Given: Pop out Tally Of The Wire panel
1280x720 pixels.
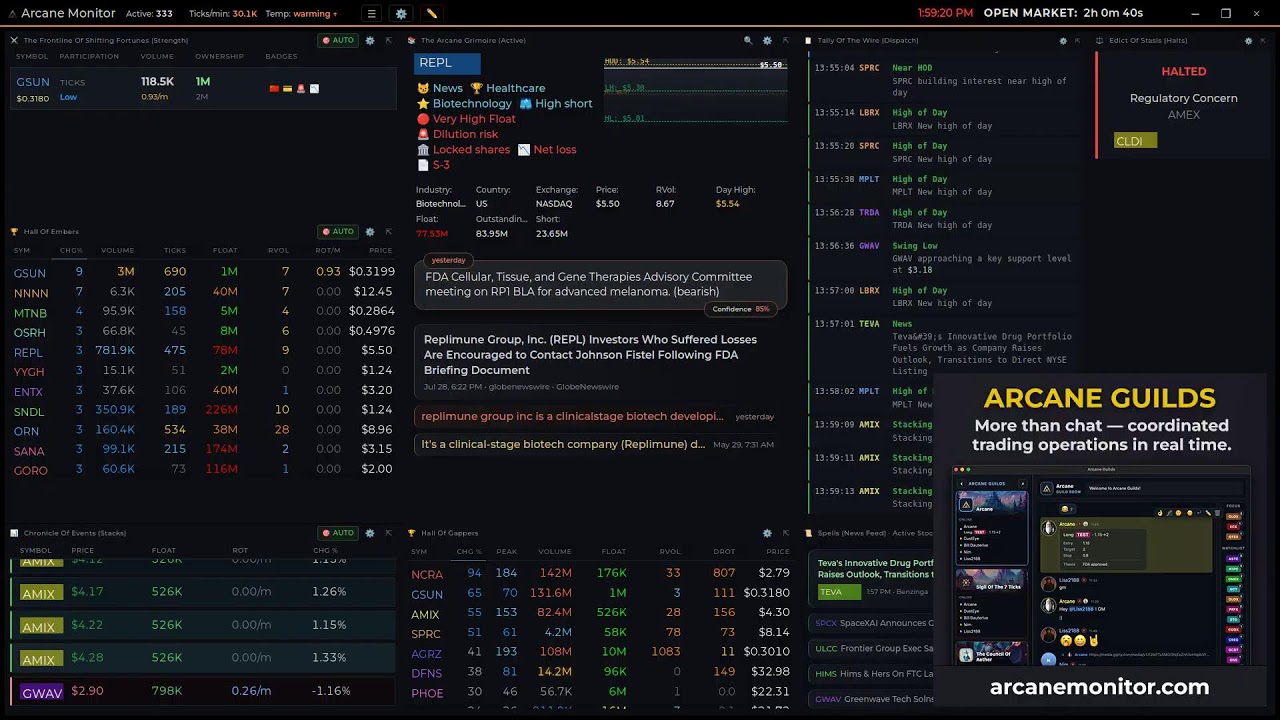Looking at the screenshot, I should tap(1077, 40).
